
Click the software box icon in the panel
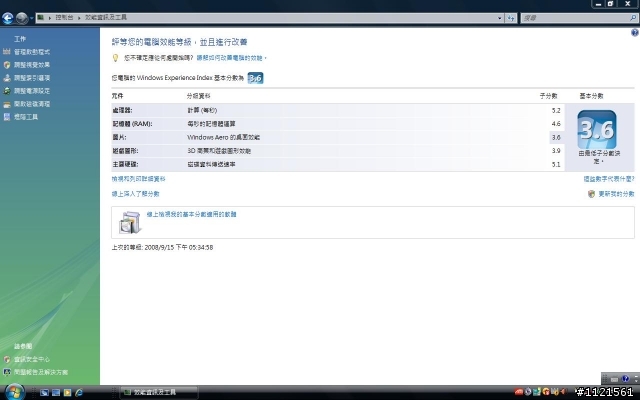pos(130,222)
